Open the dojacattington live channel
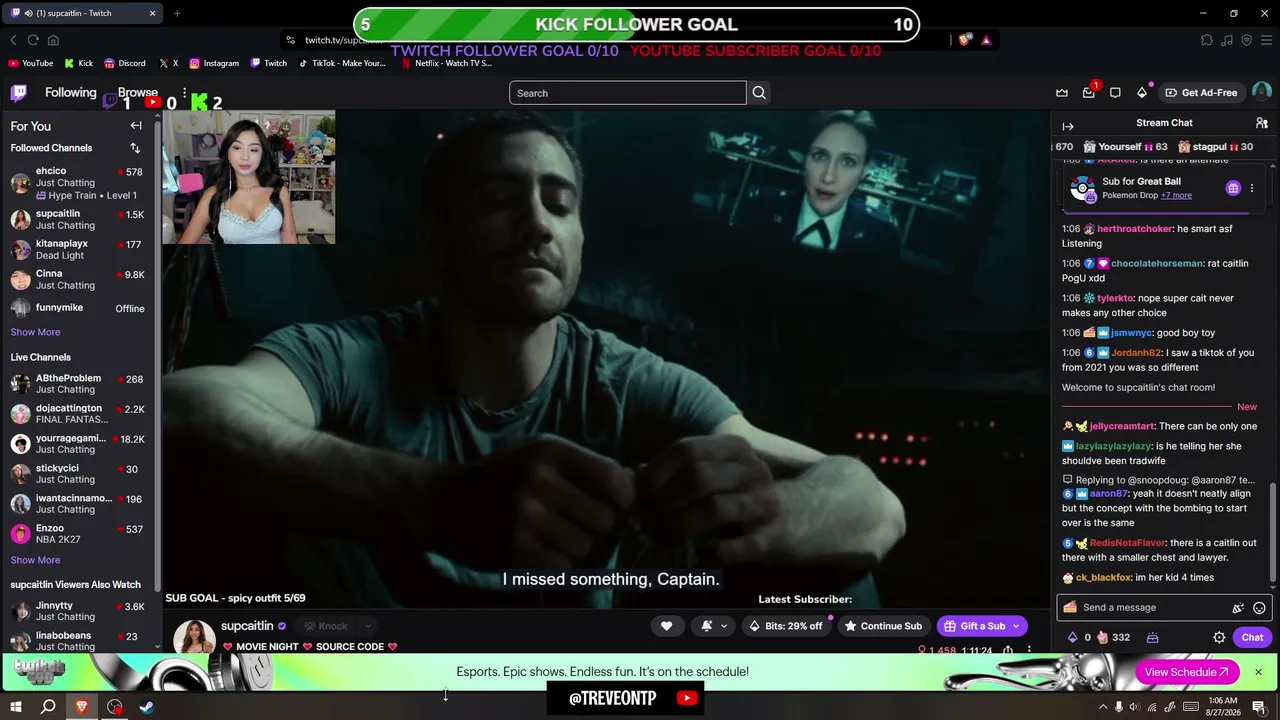The width and height of the screenshot is (1280, 720). click(x=78, y=414)
